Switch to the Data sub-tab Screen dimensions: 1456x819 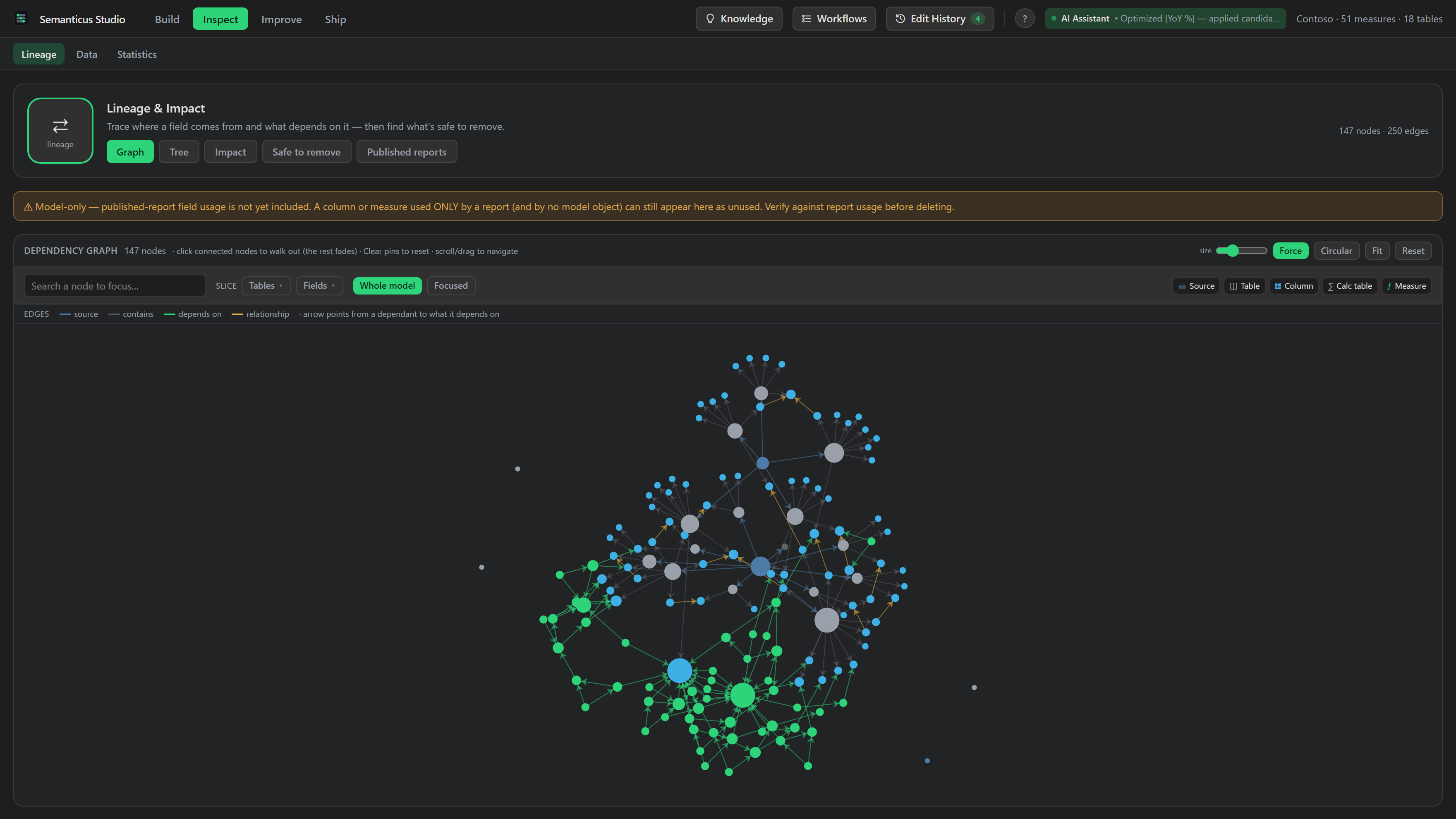tap(86, 54)
